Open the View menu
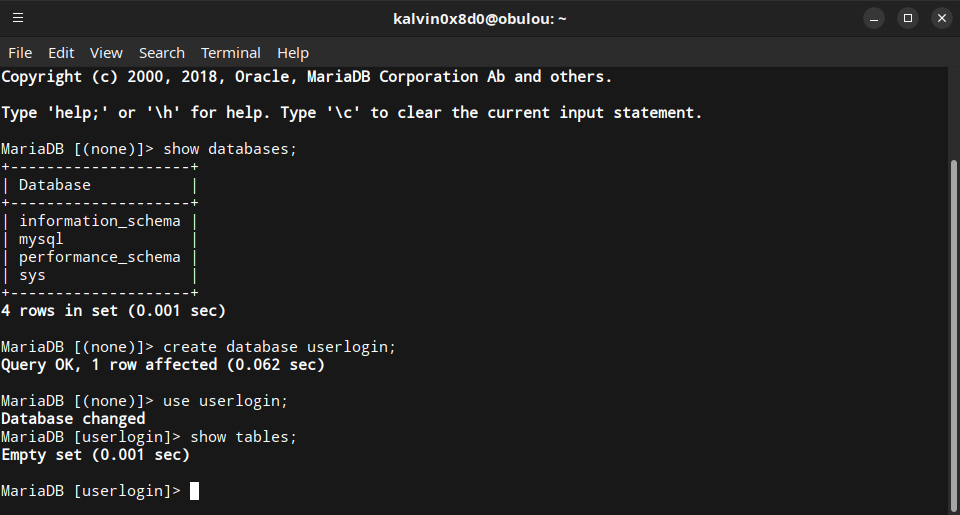 tap(106, 53)
